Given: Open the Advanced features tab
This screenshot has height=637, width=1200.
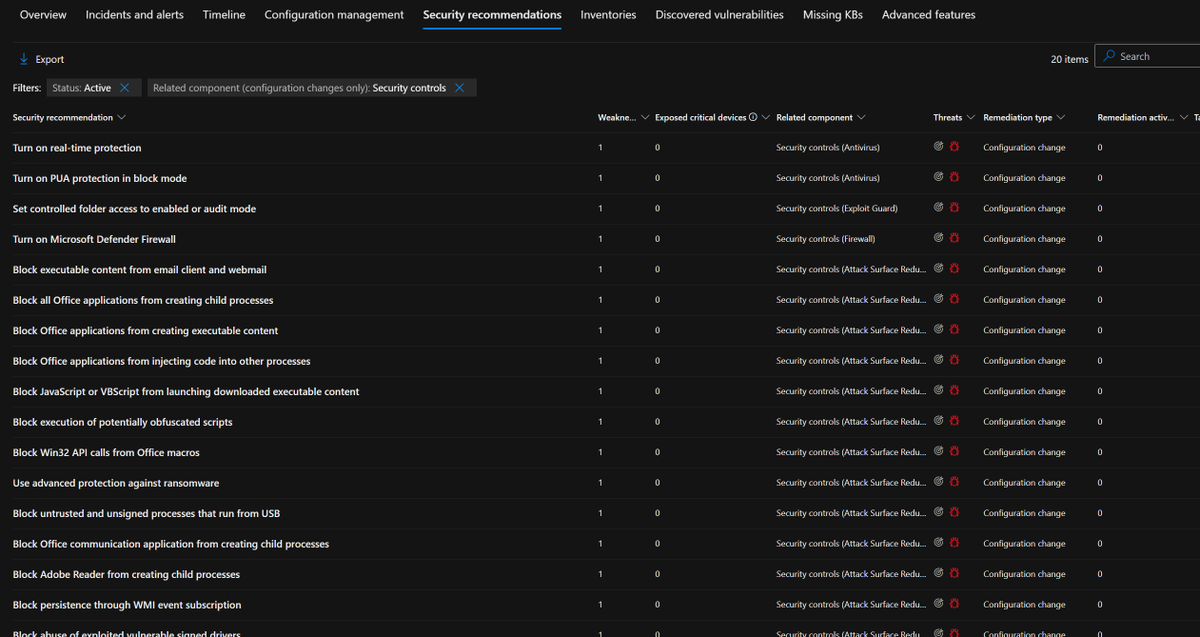Looking at the screenshot, I should (x=928, y=15).
